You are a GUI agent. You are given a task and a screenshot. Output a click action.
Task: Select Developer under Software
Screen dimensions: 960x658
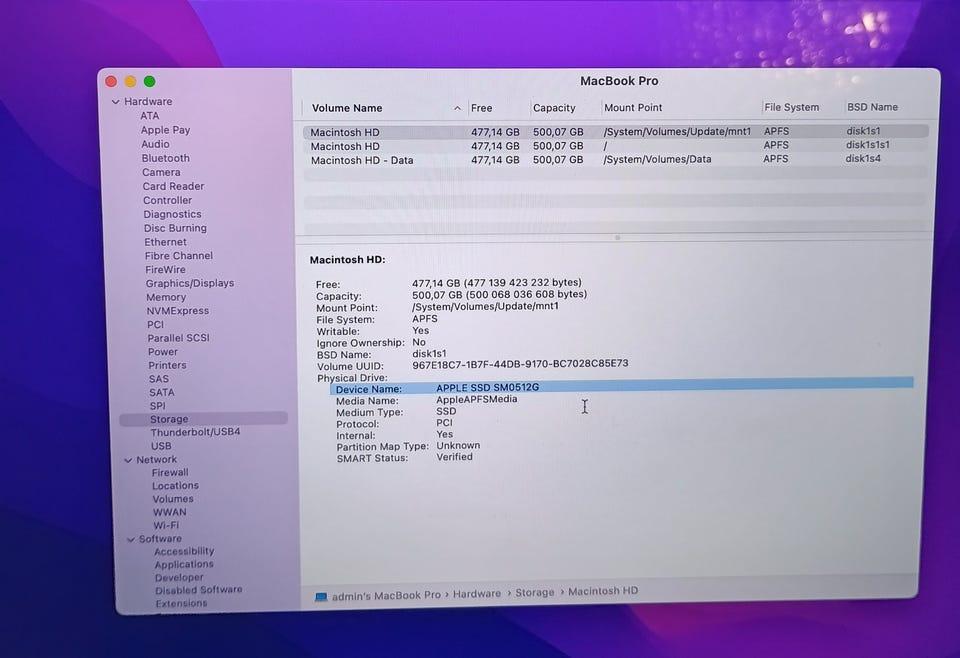[179, 578]
